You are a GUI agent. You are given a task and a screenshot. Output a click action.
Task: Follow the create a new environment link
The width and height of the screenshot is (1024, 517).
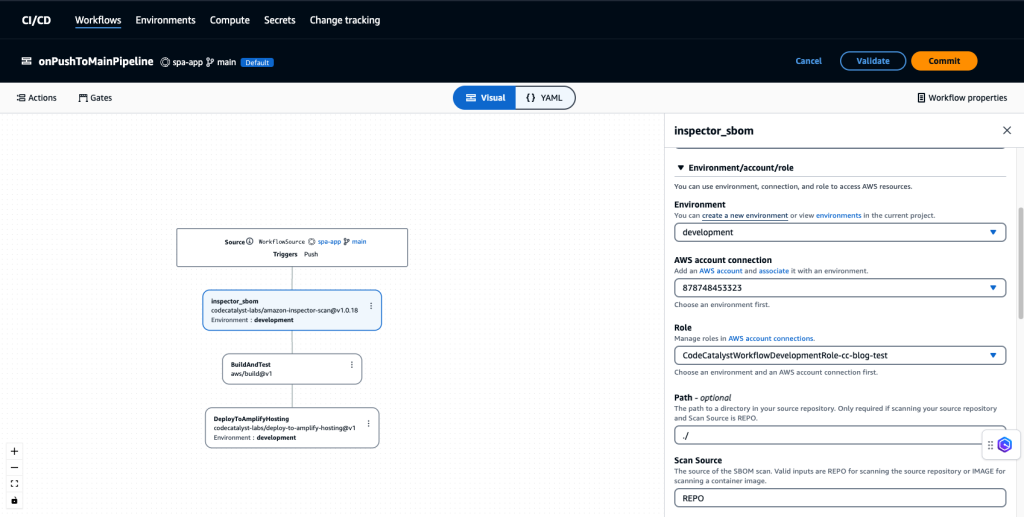pyautogui.click(x=744, y=215)
